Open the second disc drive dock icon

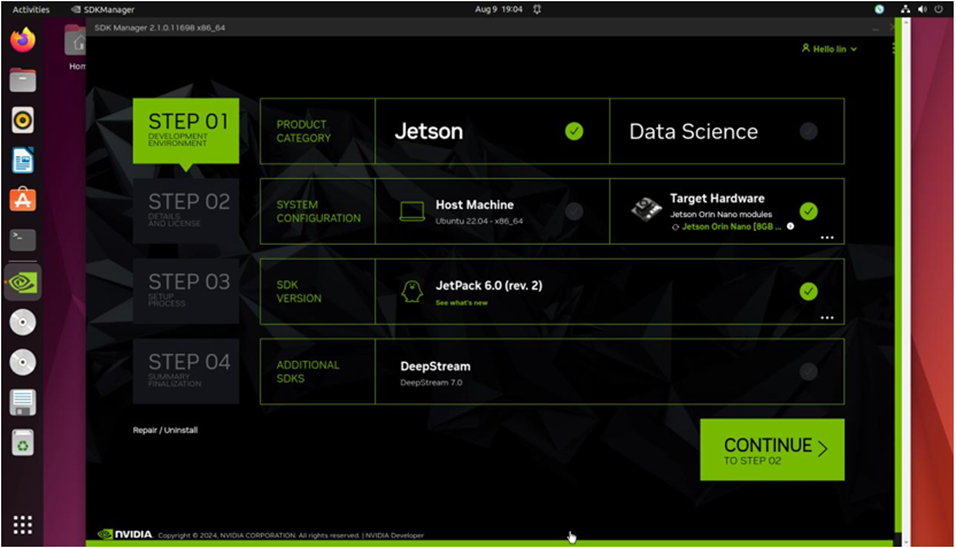click(23, 363)
